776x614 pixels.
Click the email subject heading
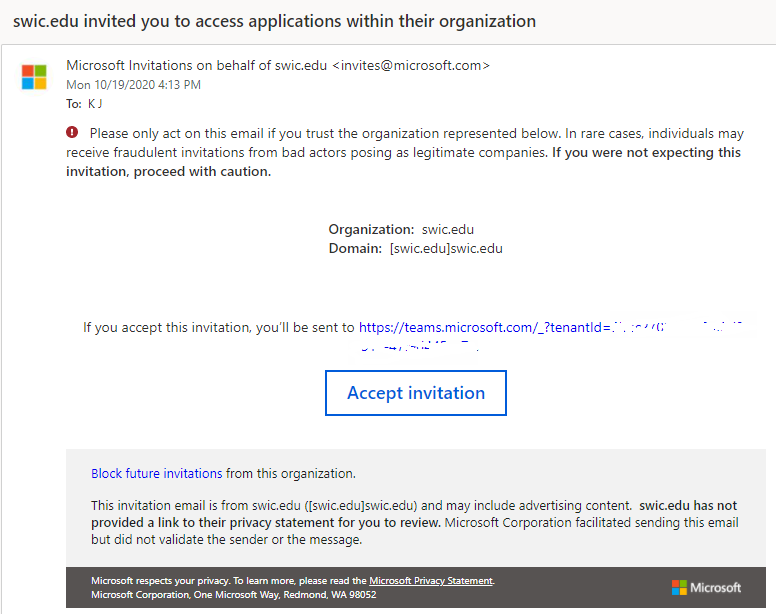274,21
